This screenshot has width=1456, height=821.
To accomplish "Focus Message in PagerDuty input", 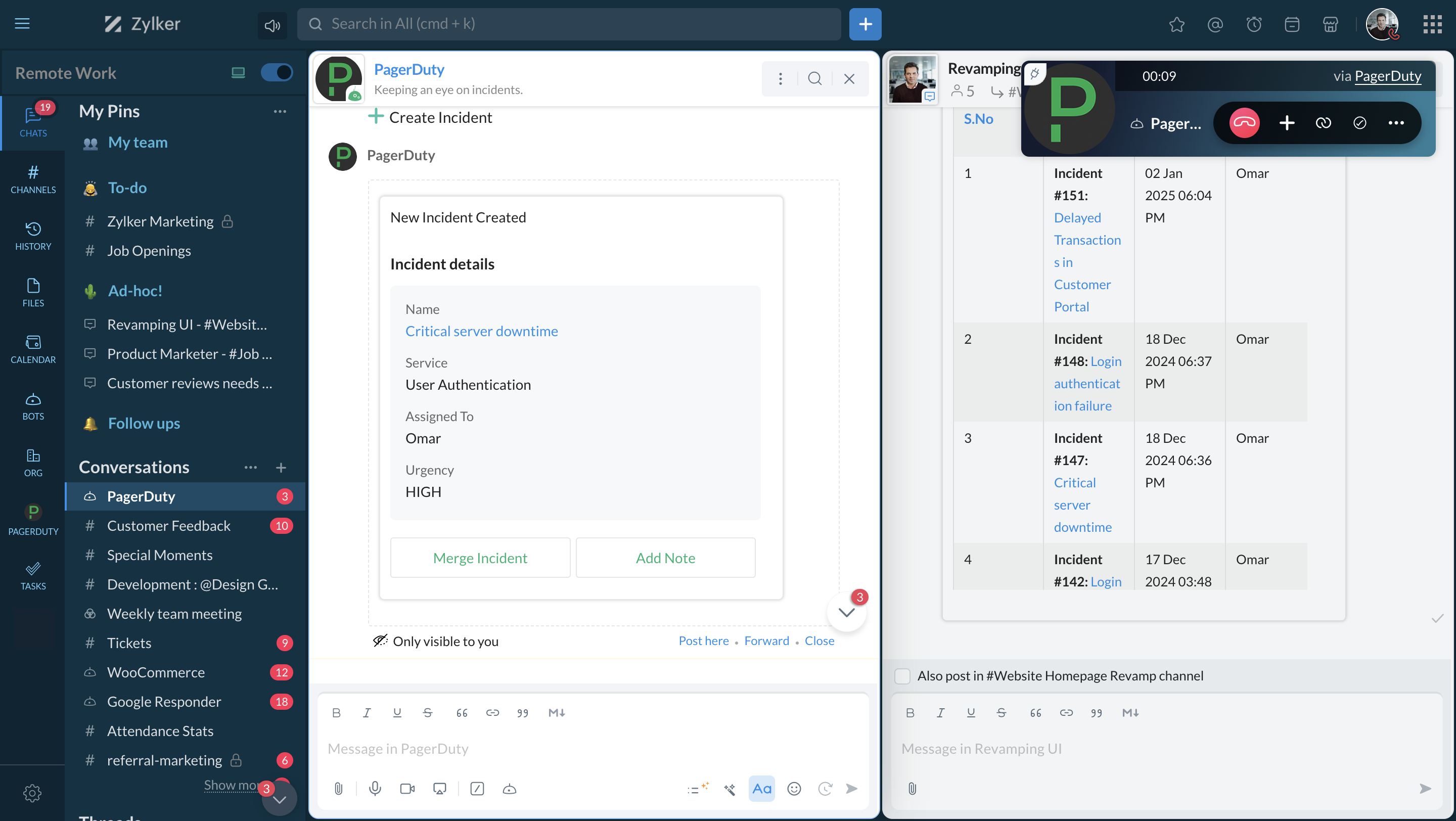I will click(593, 749).
